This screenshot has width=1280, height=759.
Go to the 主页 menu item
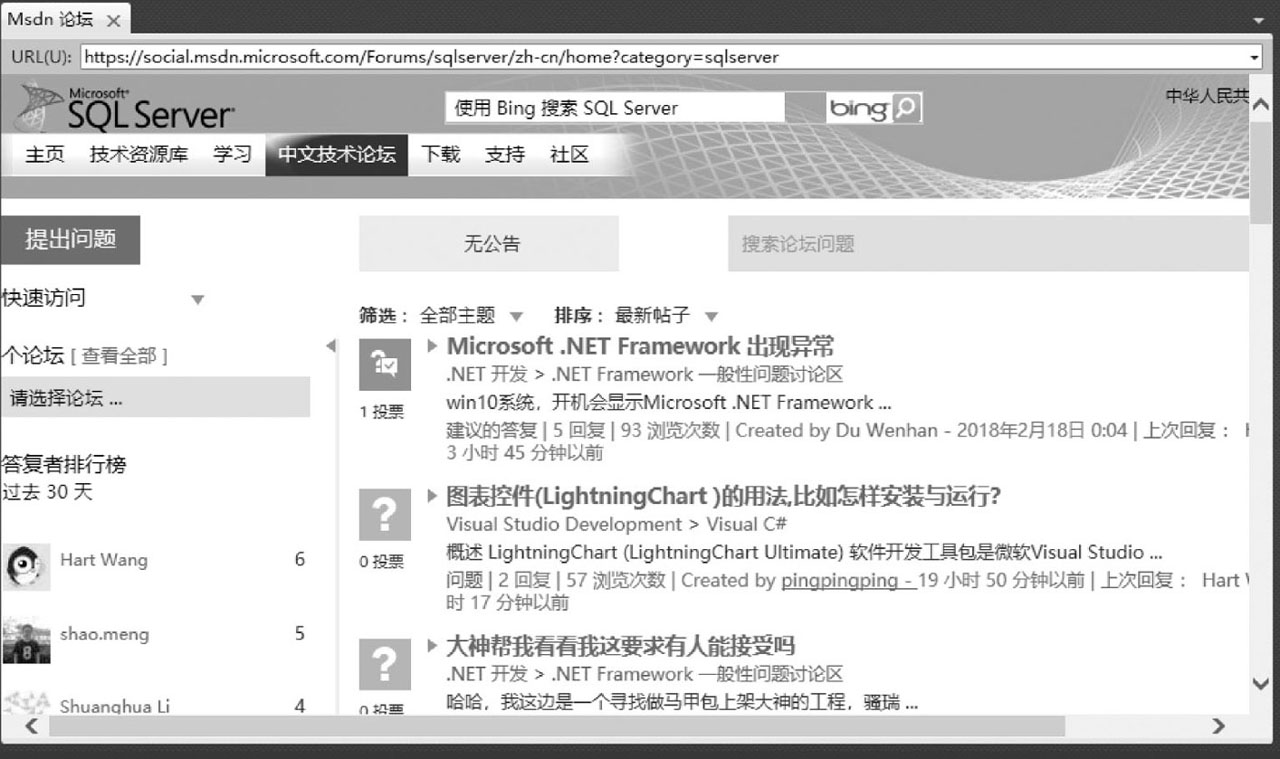click(x=44, y=155)
